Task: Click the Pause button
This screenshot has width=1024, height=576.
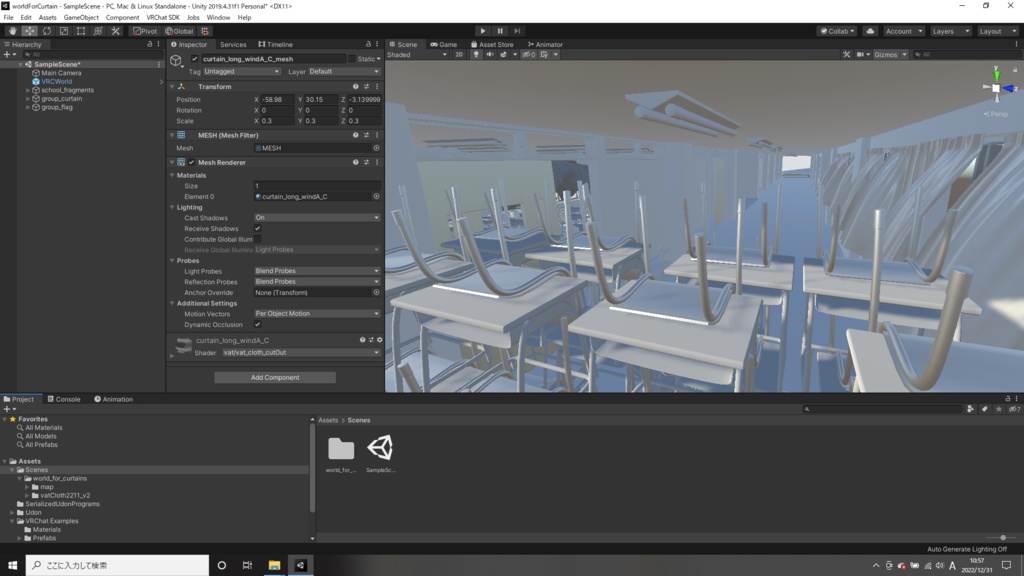Action: pos(500,31)
